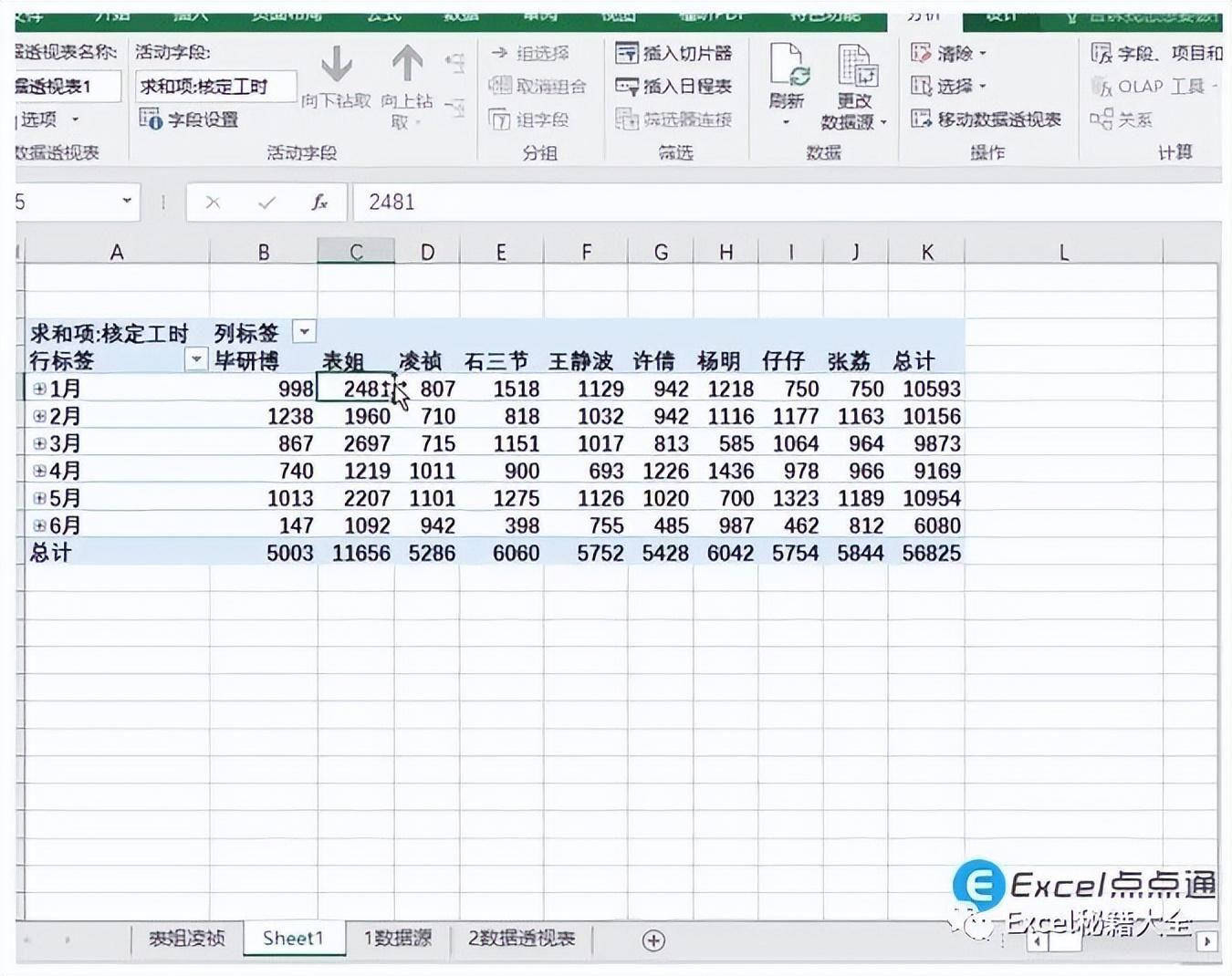Click Move PivotTable (移动数据透视表)
Image resolution: width=1232 pixels, height=976 pixels.
point(987,119)
